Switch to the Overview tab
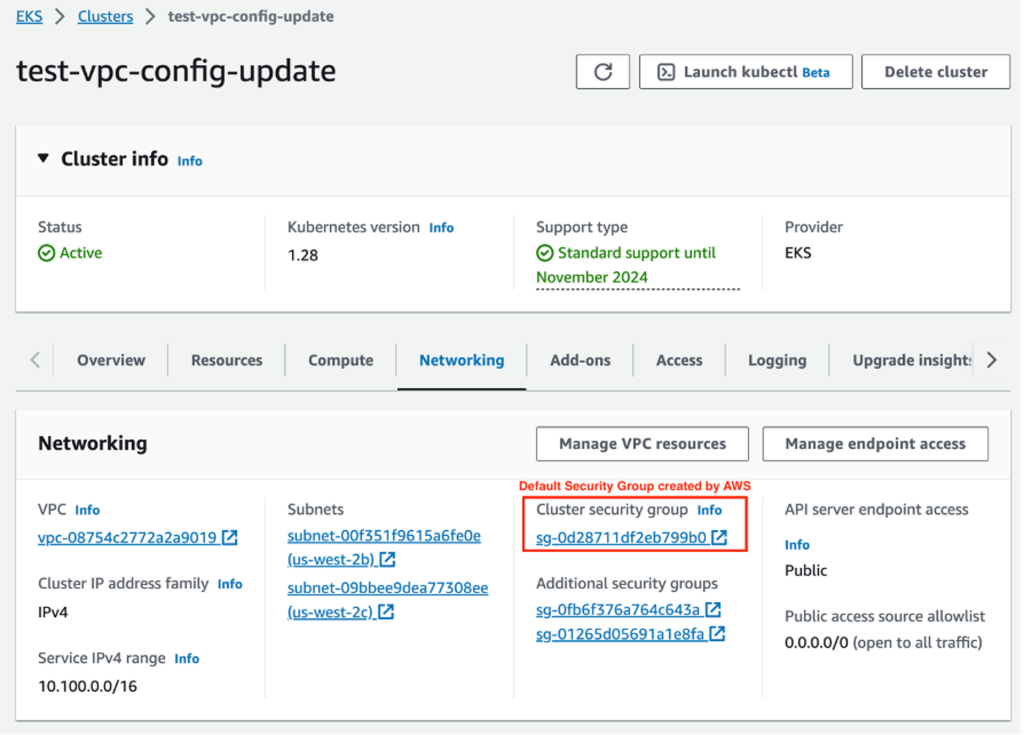Image resolution: width=1024 pixels, height=735 pixels. (111, 360)
